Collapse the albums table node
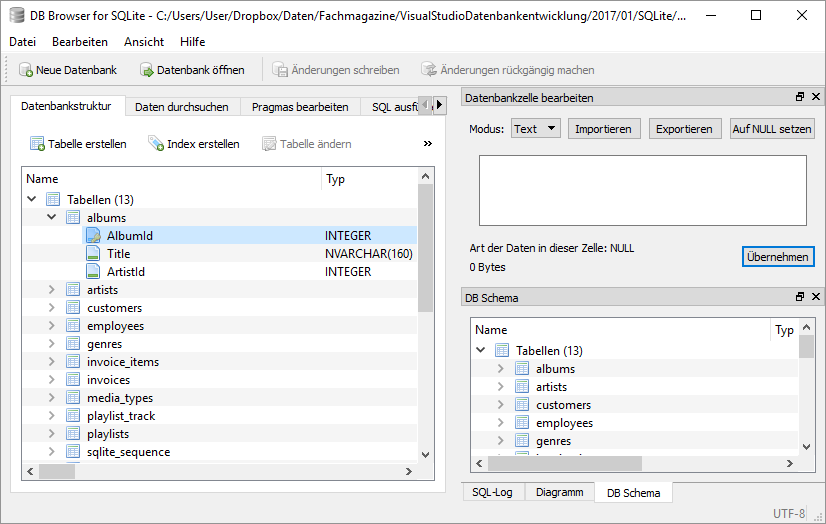826x524 pixels. [x=52, y=217]
